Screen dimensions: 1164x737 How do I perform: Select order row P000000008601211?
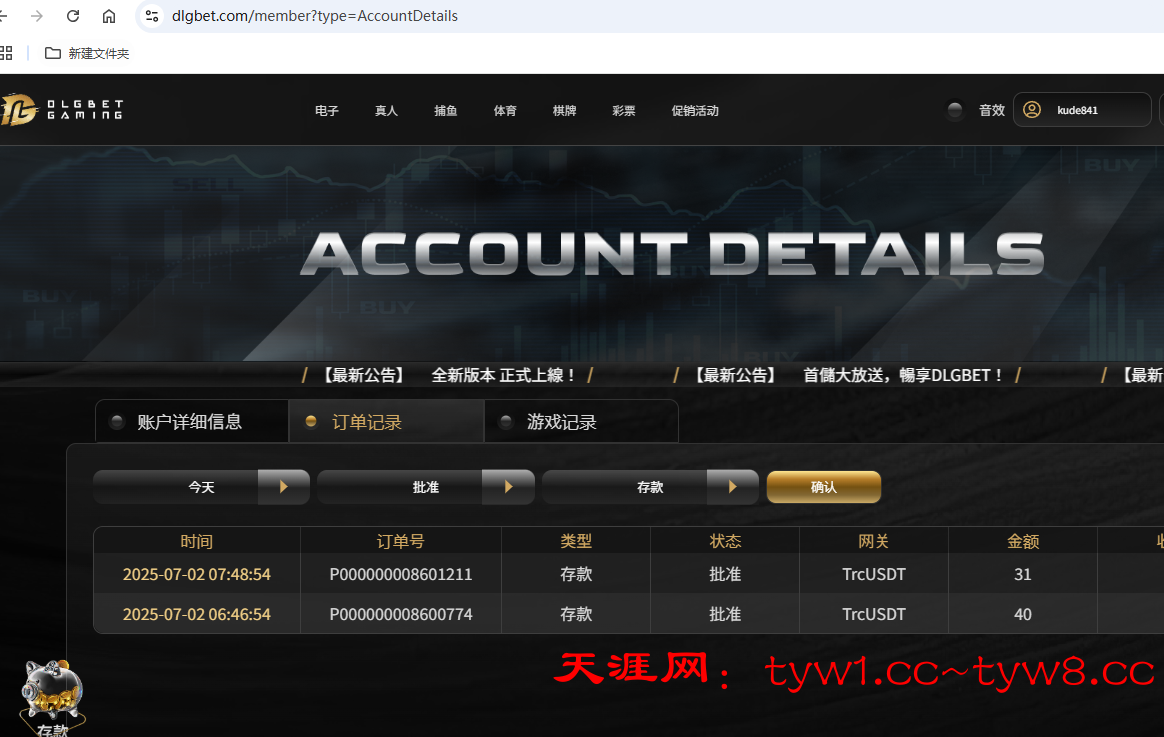click(400, 574)
